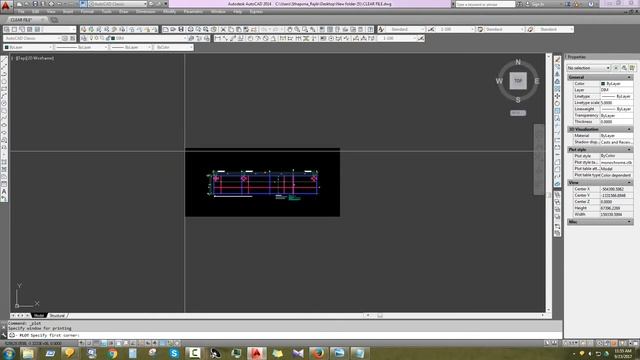Toggle DIM layer on/off light bulb

[x=91, y=38]
